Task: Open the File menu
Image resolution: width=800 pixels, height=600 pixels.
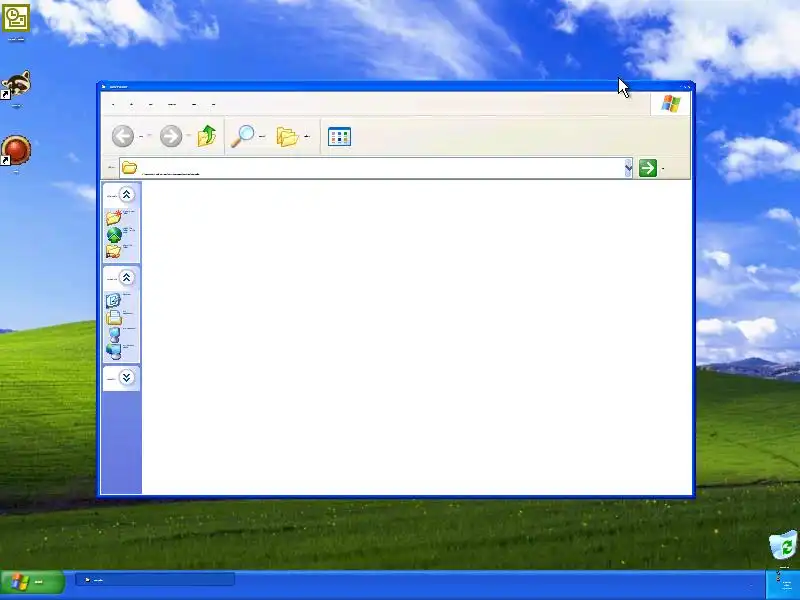Action: [113, 105]
